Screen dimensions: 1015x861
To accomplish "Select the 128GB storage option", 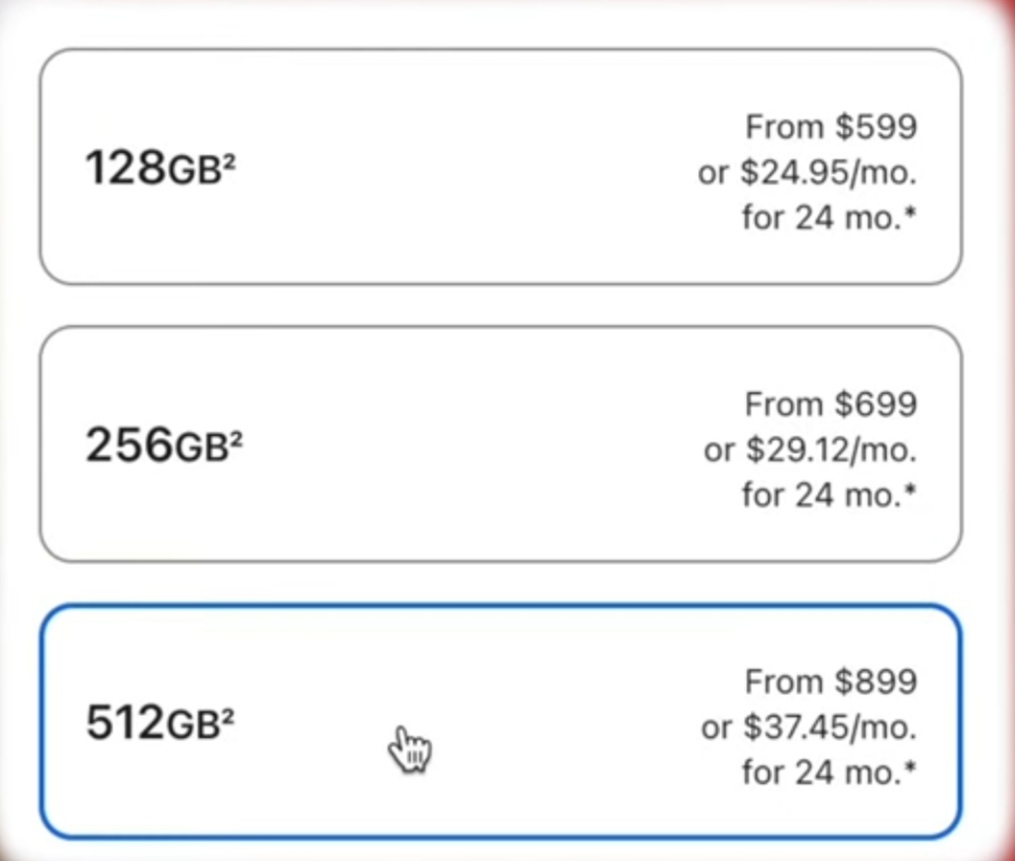I will click(500, 166).
